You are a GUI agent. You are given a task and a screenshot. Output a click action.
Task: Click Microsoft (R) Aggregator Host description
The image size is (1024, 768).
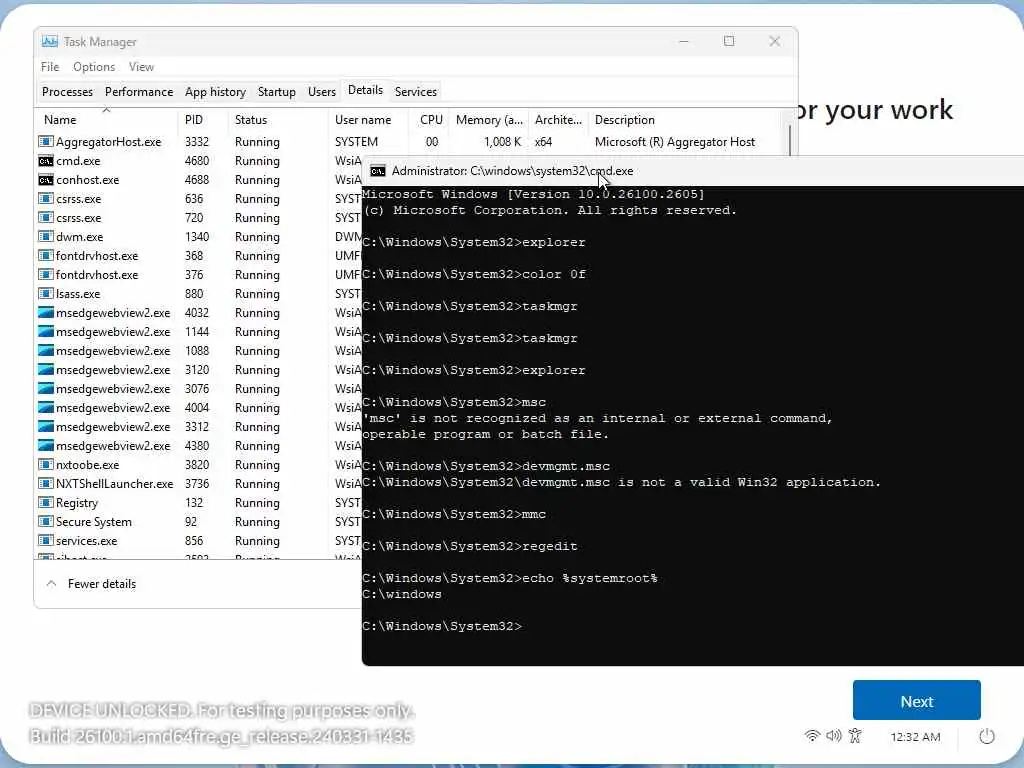[675, 142]
